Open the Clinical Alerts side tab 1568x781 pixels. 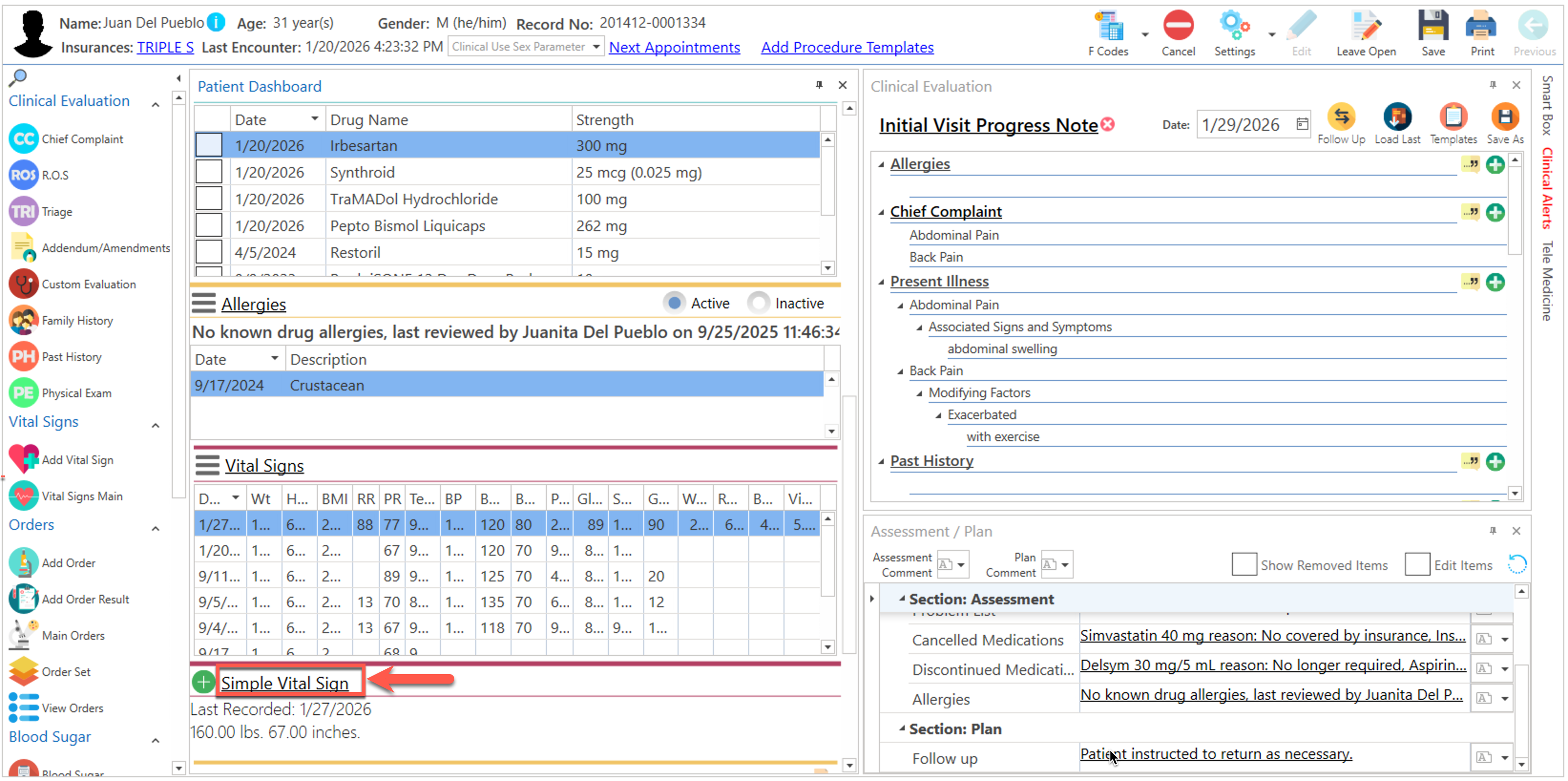coord(1547,188)
